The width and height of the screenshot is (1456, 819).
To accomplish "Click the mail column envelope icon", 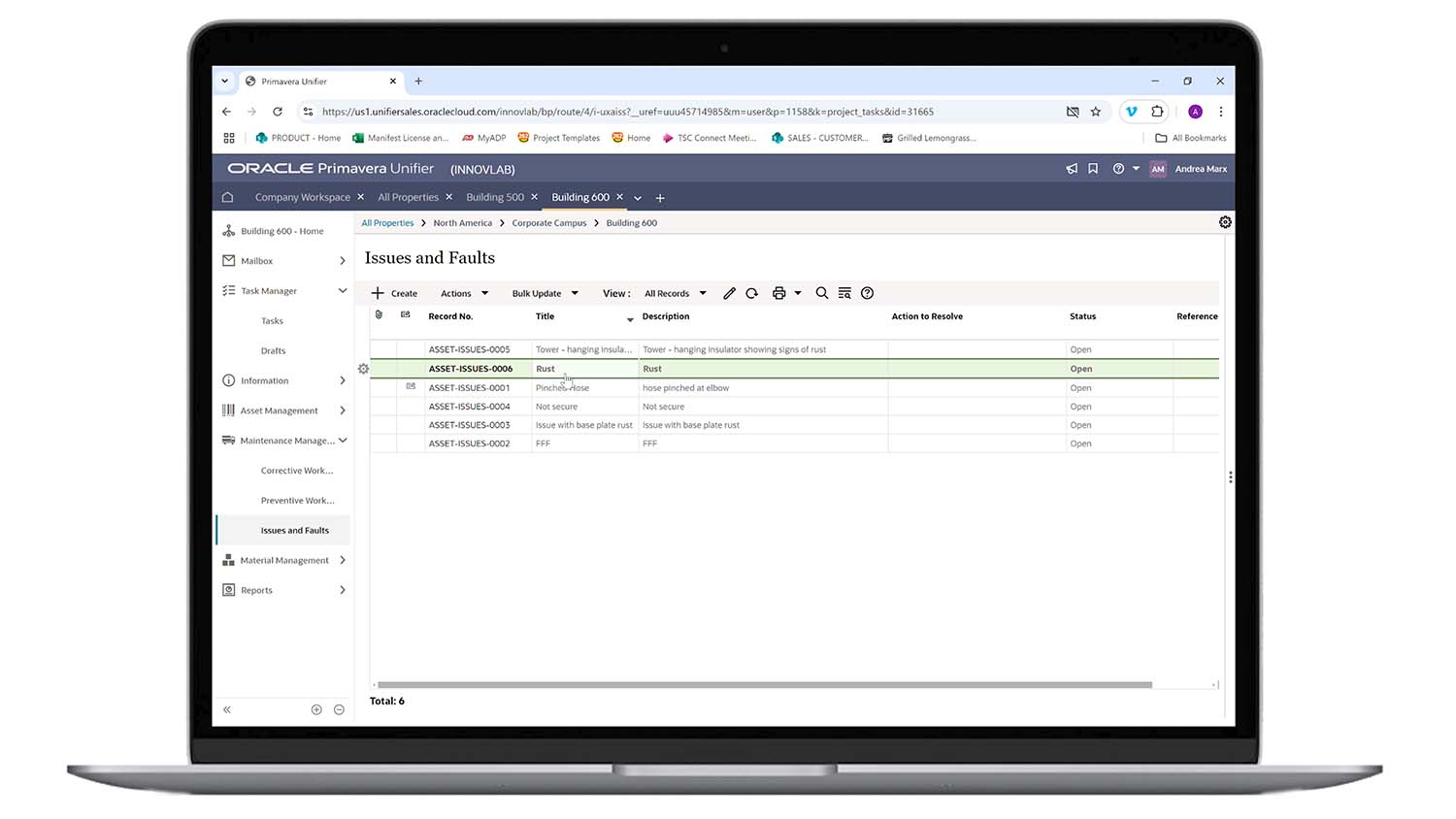I will coord(405,315).
